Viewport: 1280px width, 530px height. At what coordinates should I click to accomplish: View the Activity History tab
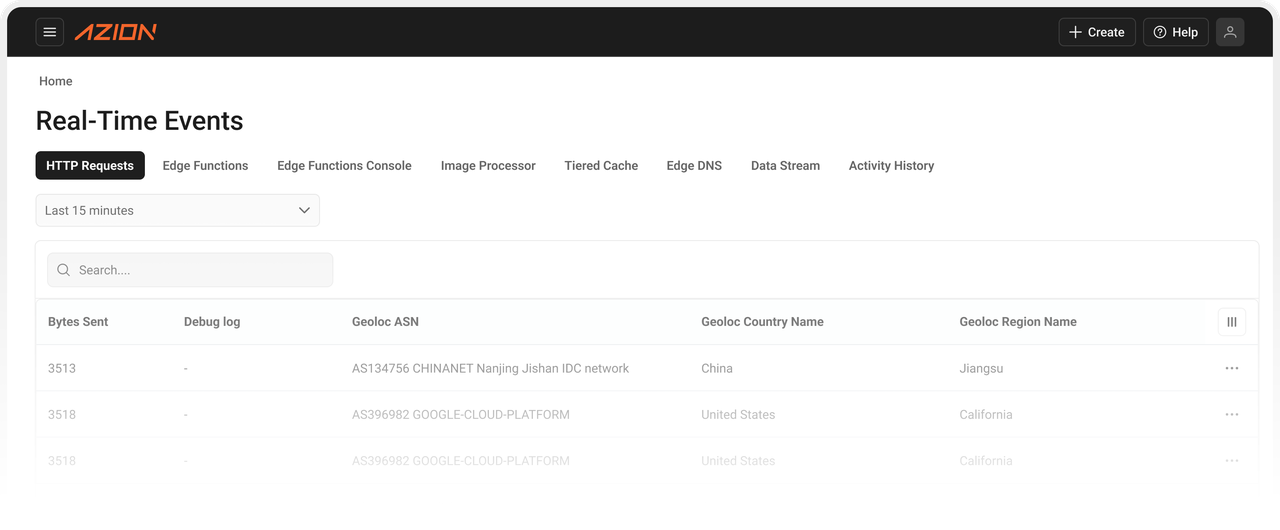coord(891,166)
